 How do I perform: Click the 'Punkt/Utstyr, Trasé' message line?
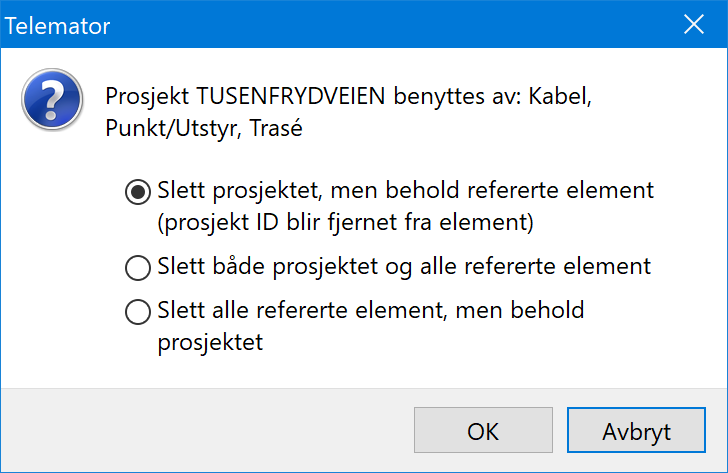pos(204,128)
